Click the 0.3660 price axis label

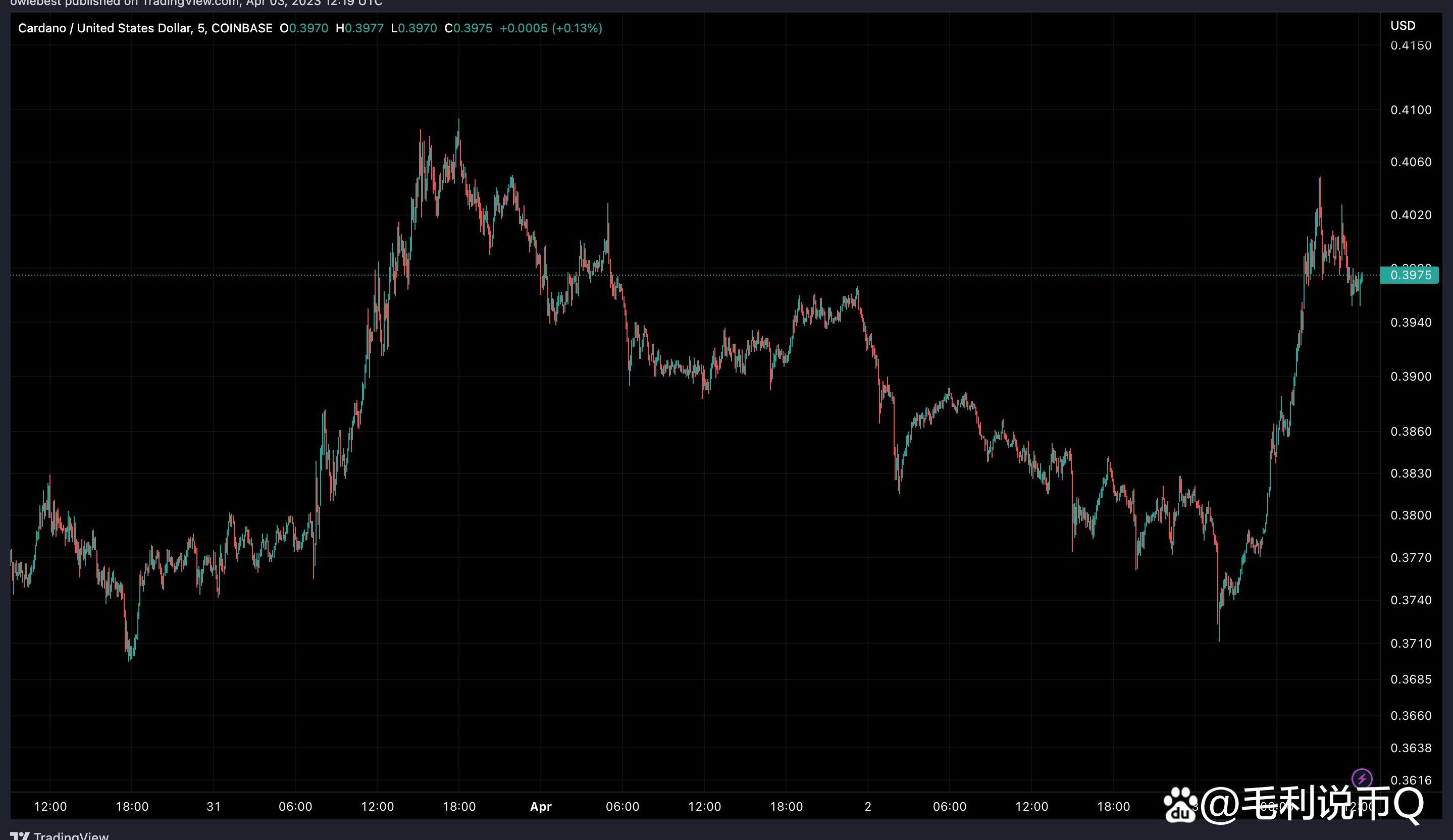click(1411, 715)
